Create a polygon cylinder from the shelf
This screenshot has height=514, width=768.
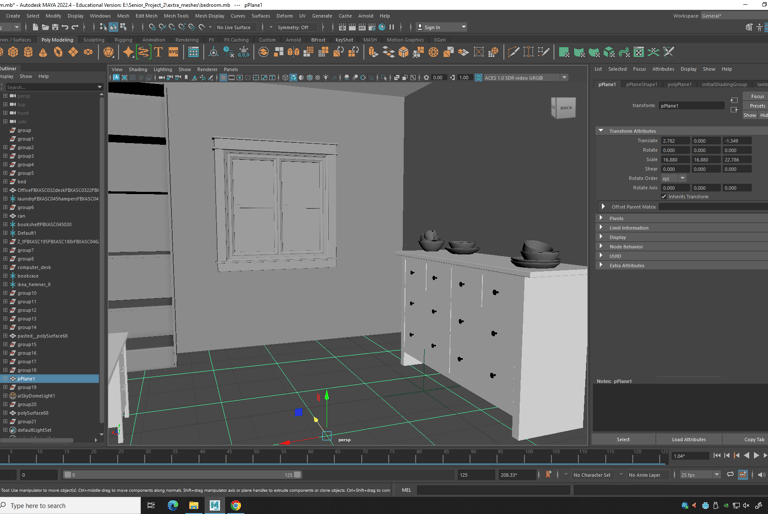click(28, 52)
